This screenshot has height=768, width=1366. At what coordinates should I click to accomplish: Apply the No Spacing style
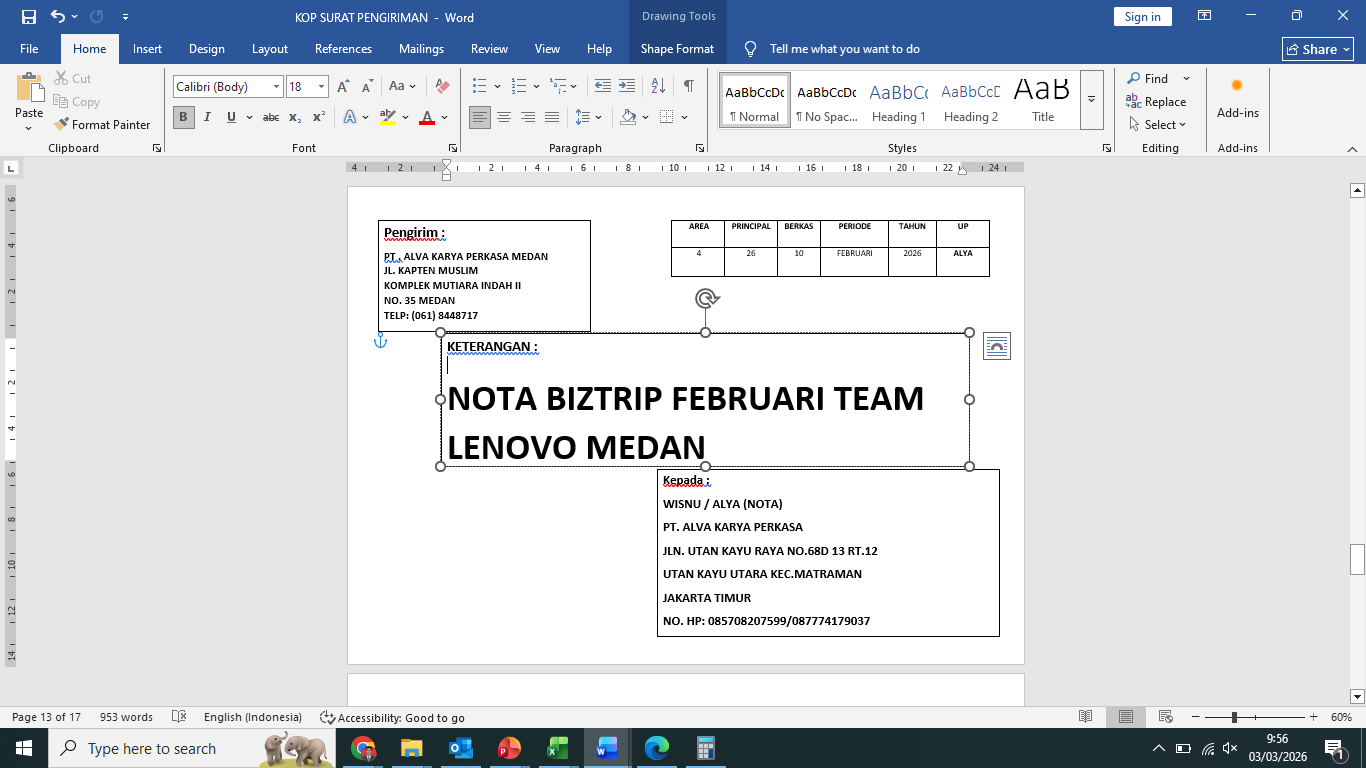(x=826, y=99)
